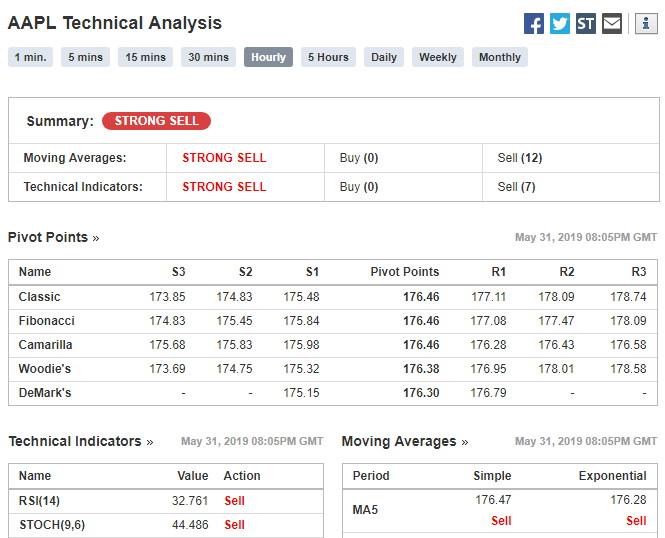Click Fibonacci R2 value 177.47
Viewport: 665px width, 538px height.
[x=556, y=321]
